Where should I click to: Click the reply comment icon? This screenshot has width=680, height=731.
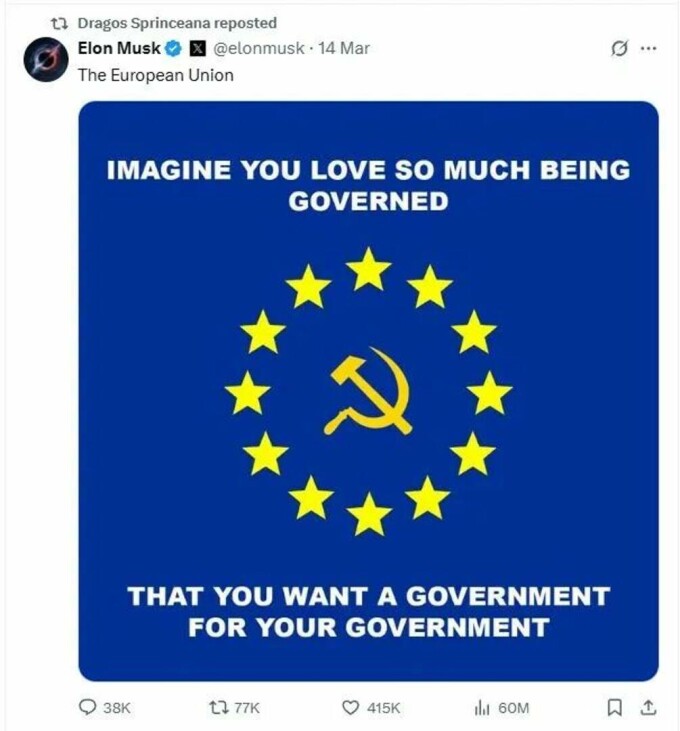click(87, 707)
